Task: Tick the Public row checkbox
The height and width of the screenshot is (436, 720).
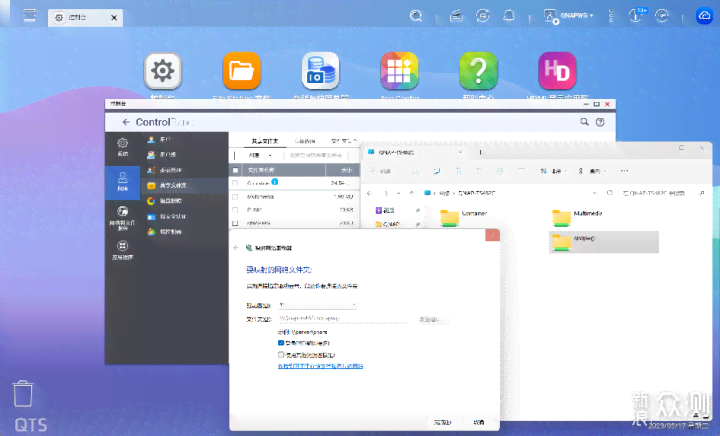Action: [x=236, y=210]
